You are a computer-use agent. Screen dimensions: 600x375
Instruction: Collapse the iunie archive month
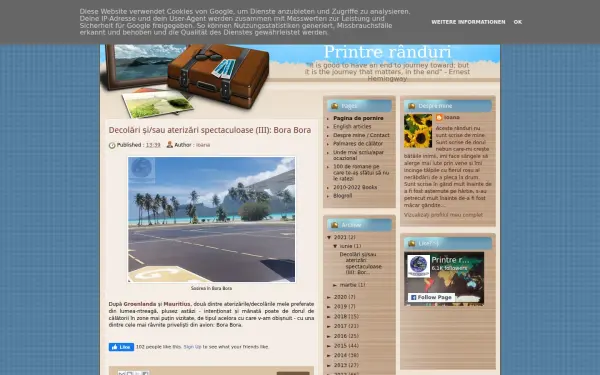pos(335,246)
